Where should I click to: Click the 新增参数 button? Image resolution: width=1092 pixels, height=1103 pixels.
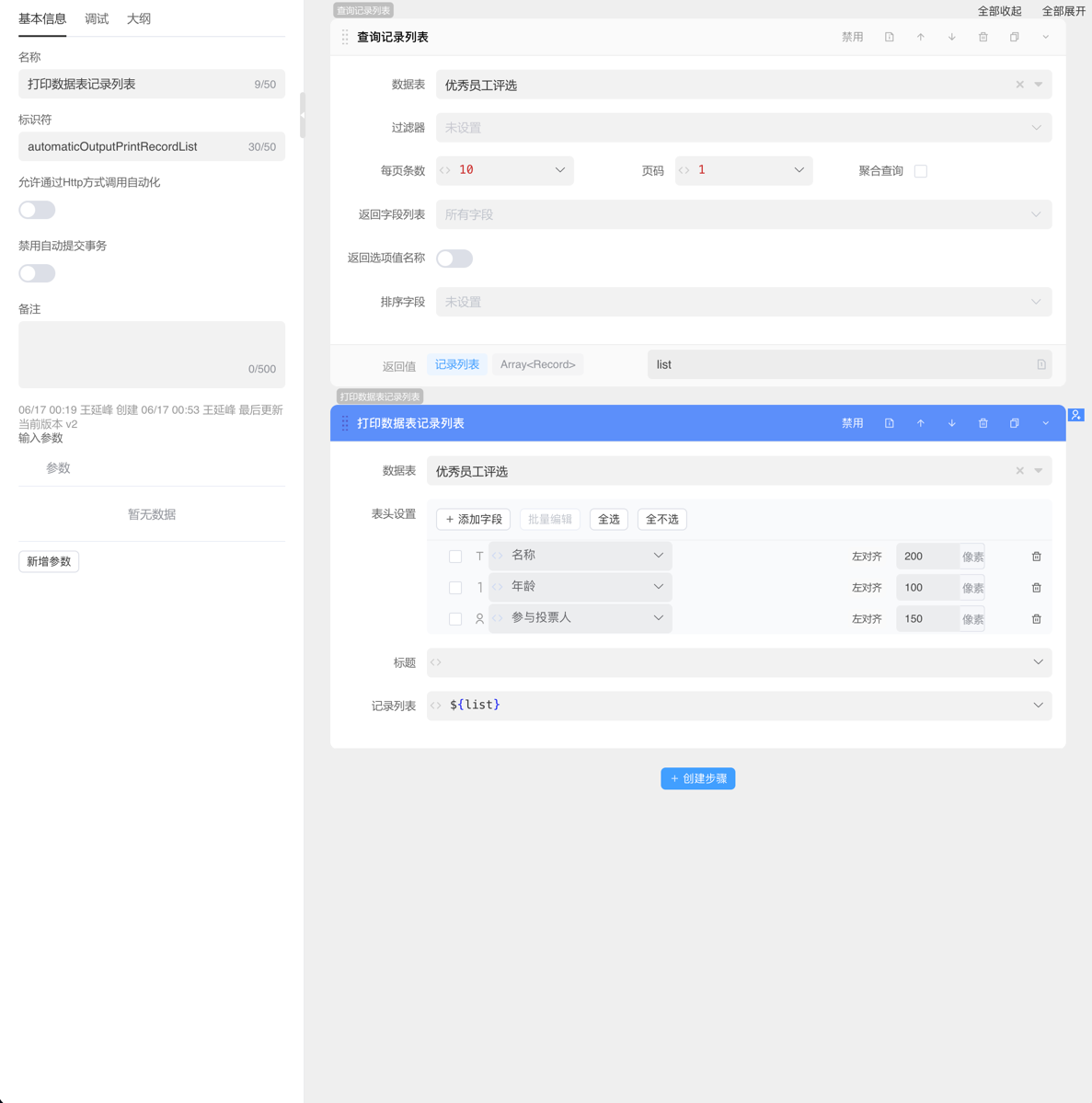point(49,561)
